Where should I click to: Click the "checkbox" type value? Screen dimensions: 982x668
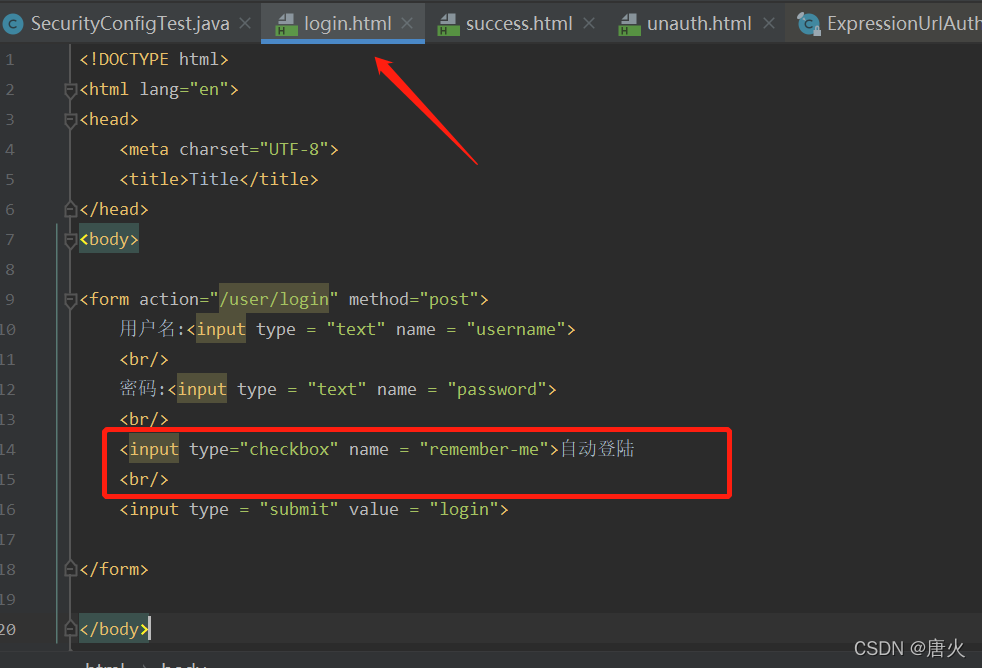(289, 450)
